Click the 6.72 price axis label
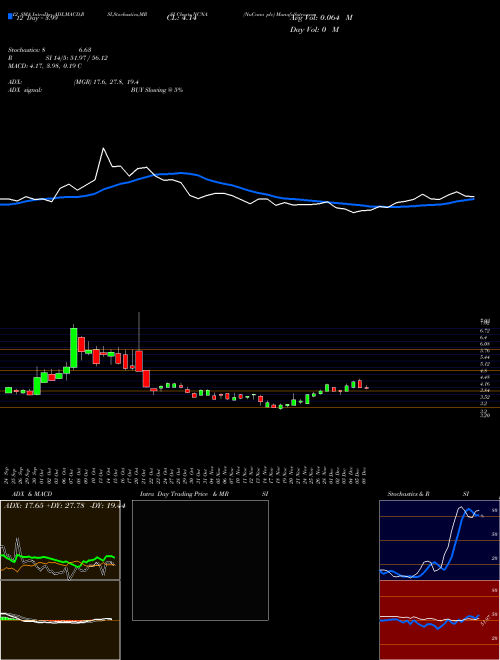This screenshot has height=660, width=500. (x=484, y=331)
